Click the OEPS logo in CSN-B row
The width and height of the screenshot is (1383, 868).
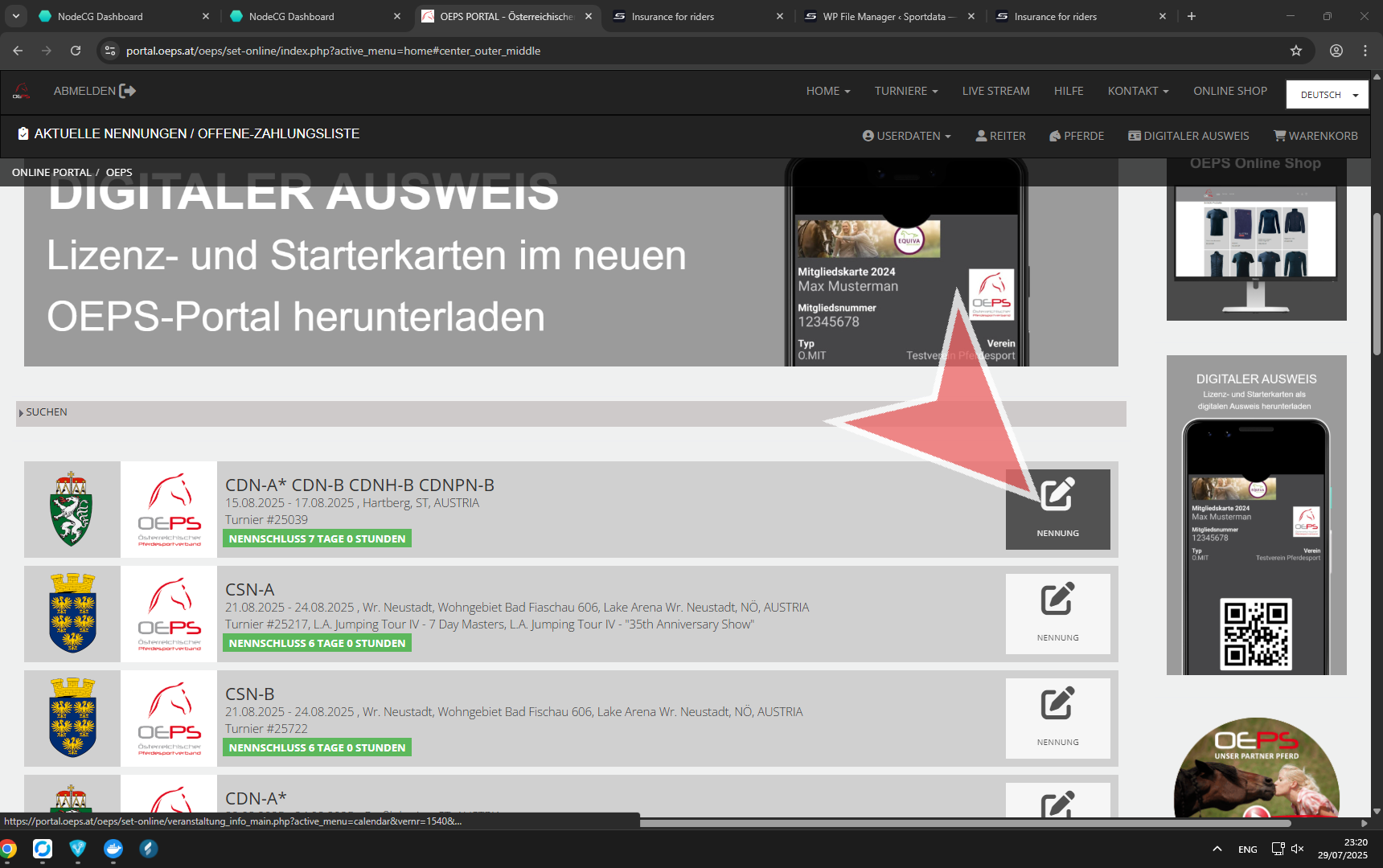169,719
